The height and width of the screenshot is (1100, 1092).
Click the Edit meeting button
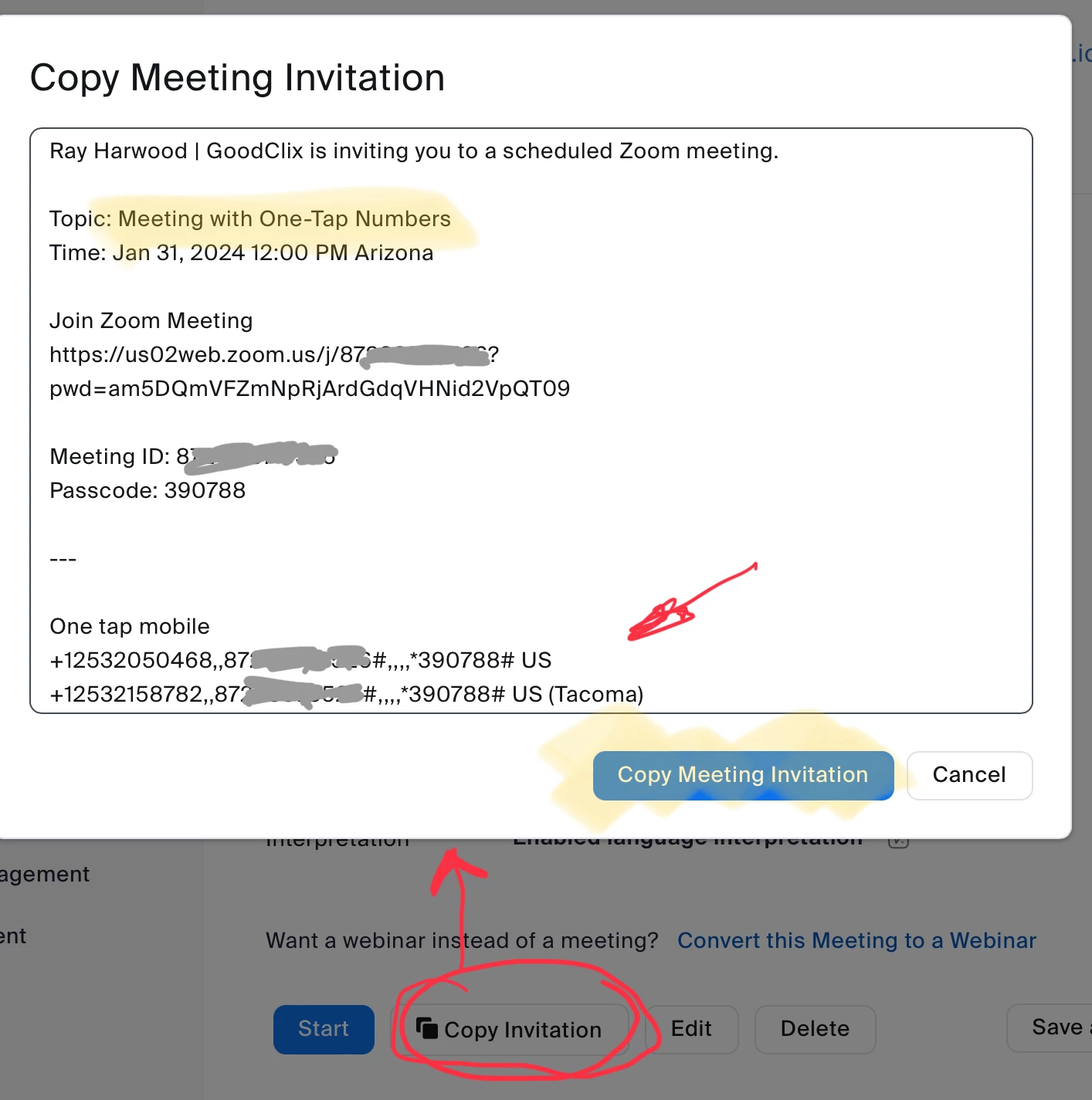pos(692,1029)
